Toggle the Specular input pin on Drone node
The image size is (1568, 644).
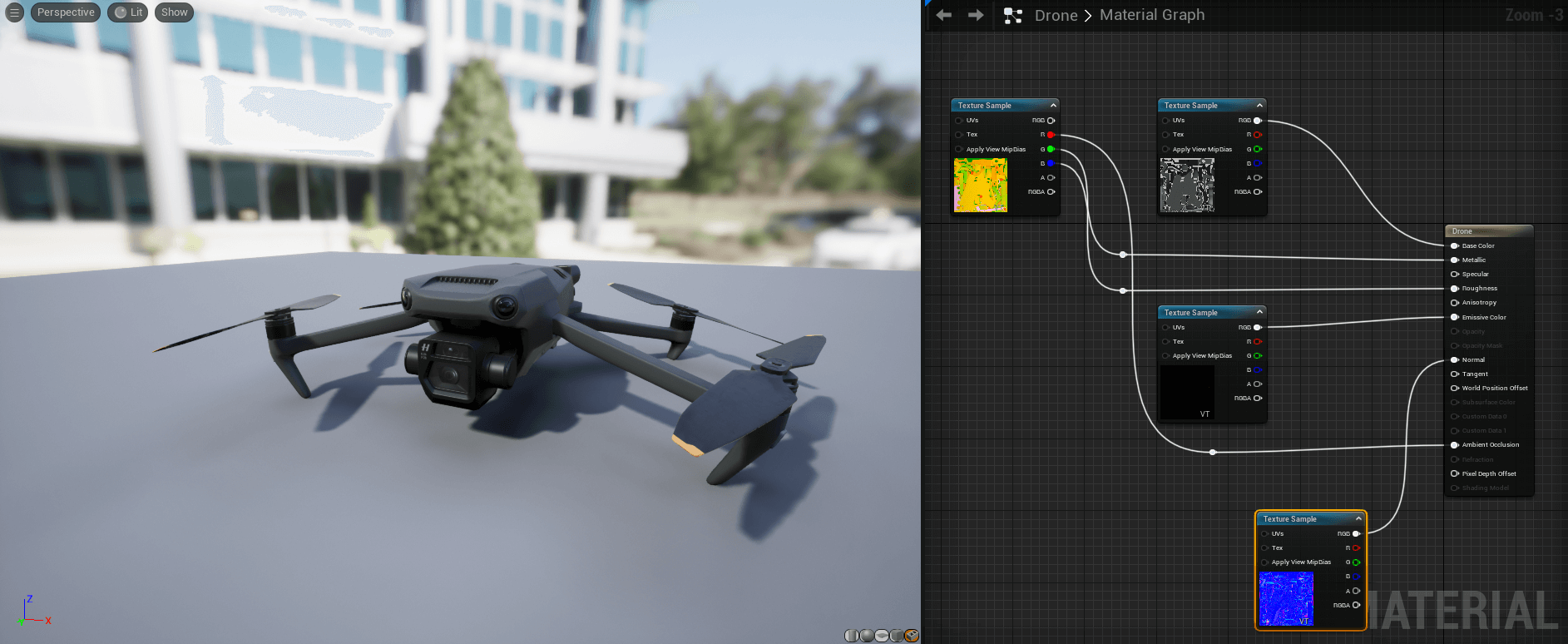pos(1455,275)
